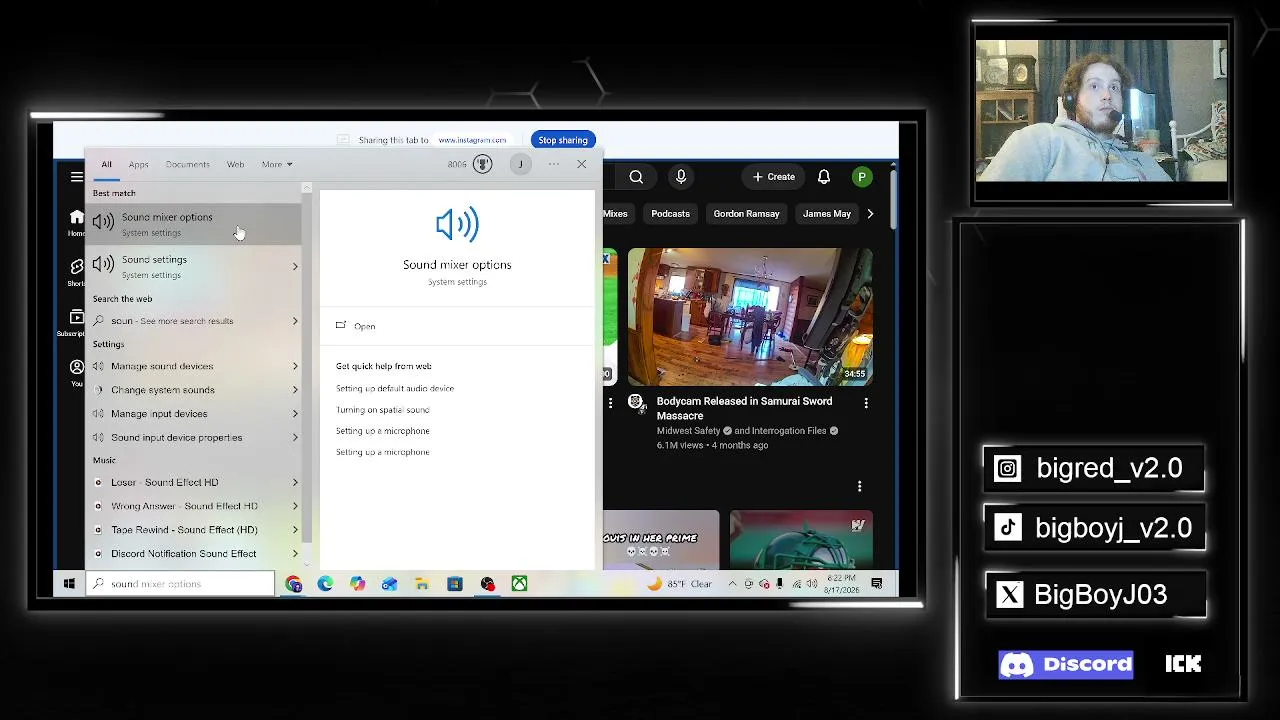The height and width of the screenshot is (720, 1280).
Task: Open Bodycam video channel avatar
Action: pyautogui.click(x=636, y=402)
